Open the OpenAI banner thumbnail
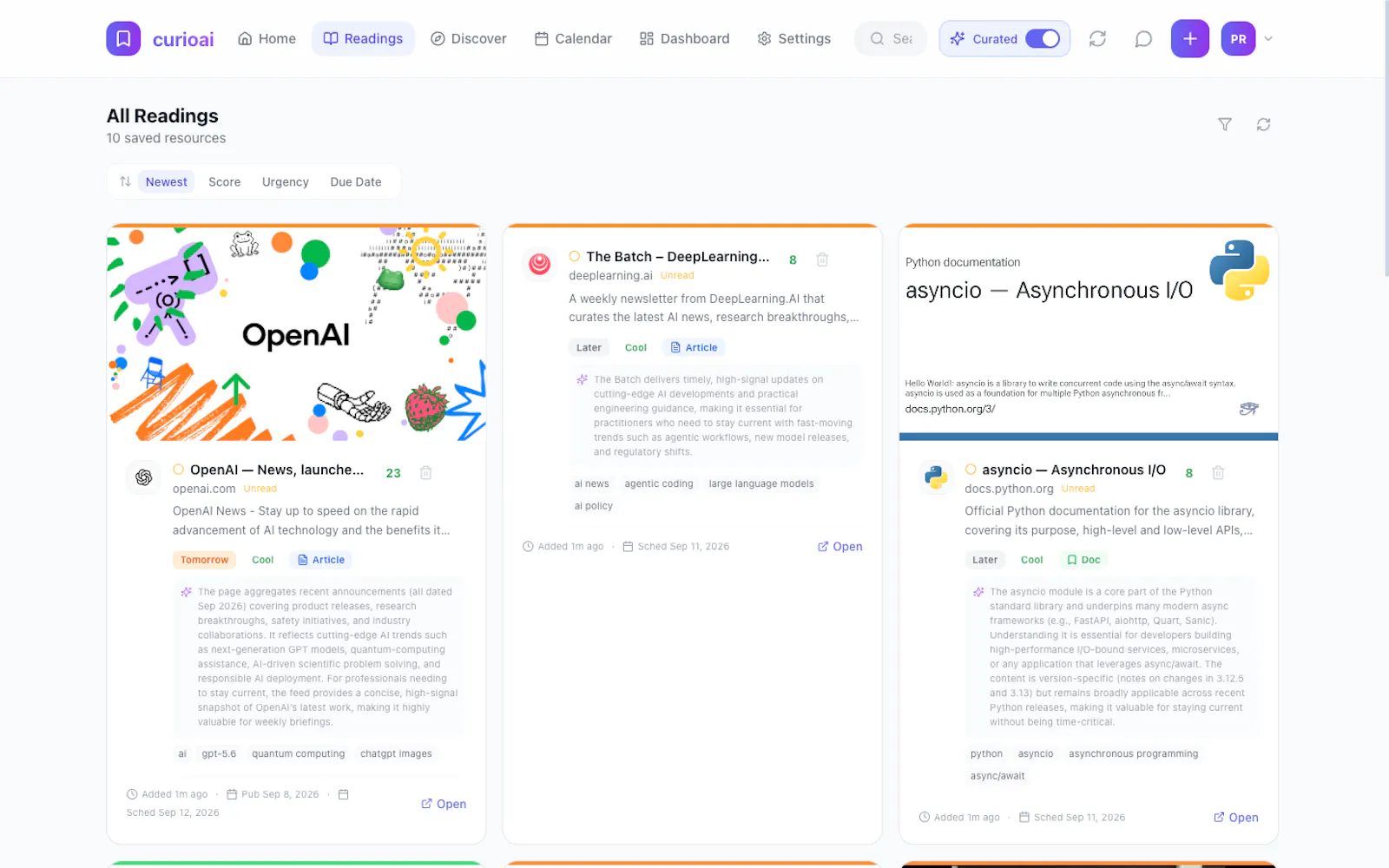This screenshot has height=868, width=1389. [296, 334]
